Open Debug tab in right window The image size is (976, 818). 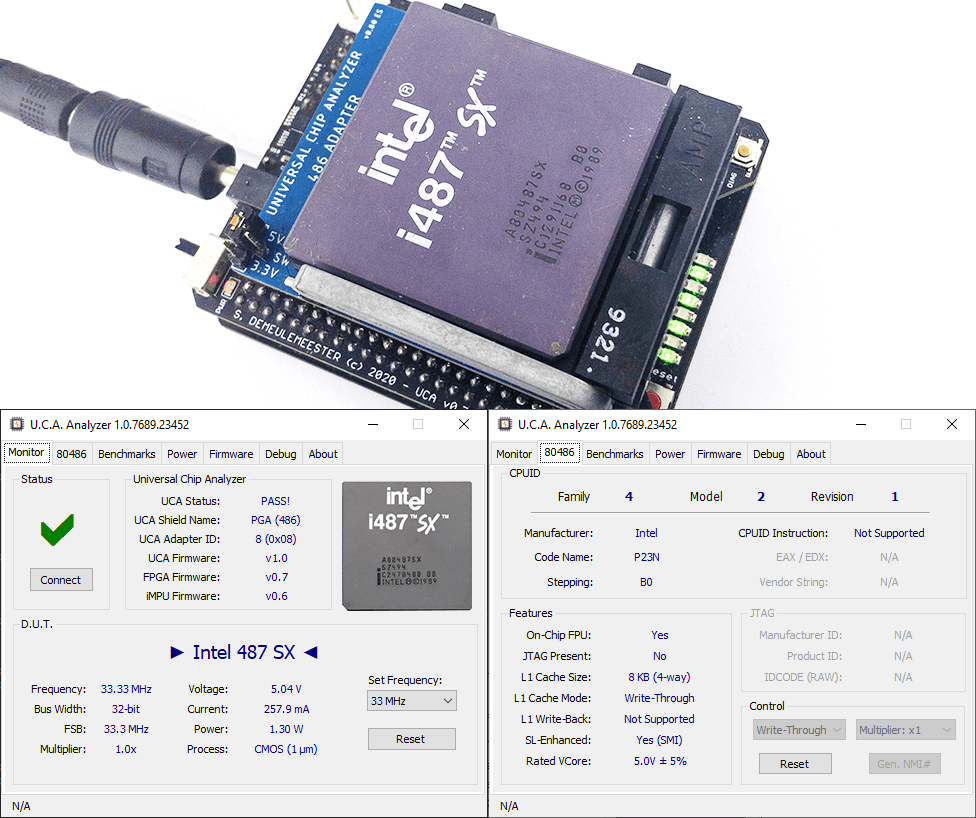tap(769, 454)
